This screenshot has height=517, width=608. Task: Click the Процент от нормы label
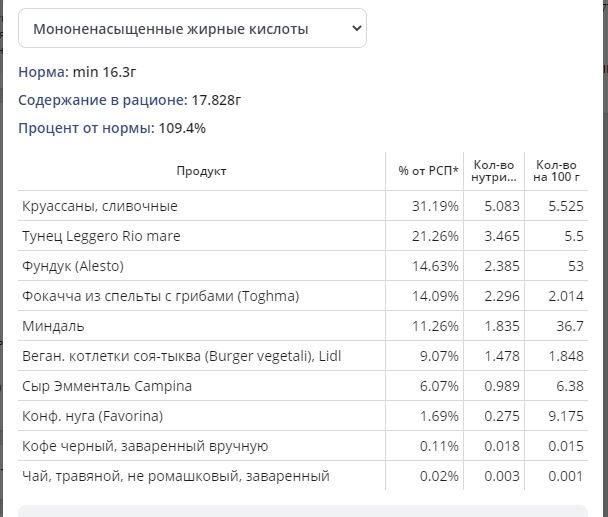pos(86,128)
